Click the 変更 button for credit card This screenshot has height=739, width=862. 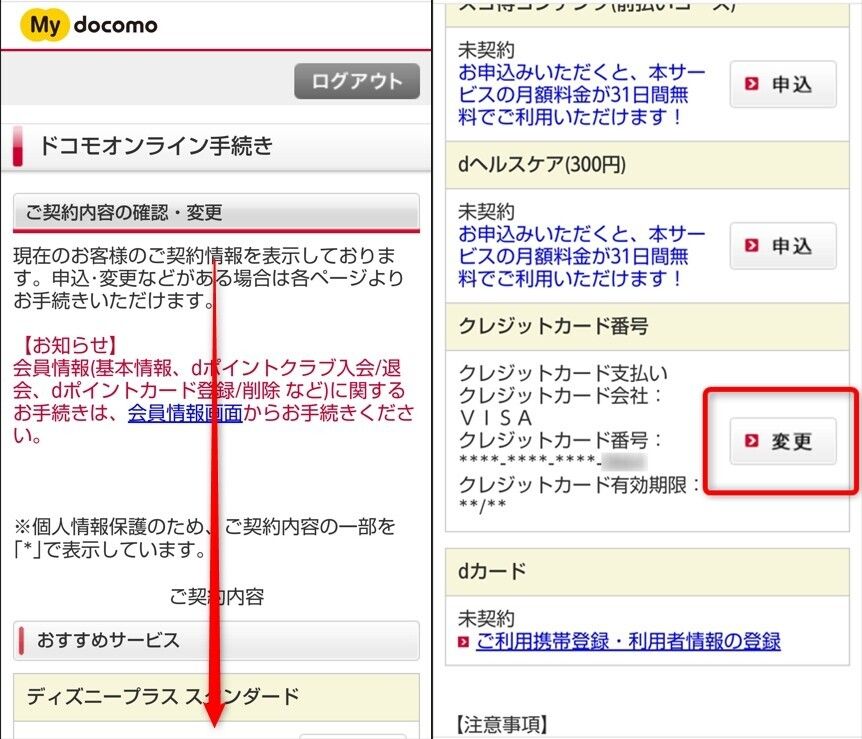(783, 441)
